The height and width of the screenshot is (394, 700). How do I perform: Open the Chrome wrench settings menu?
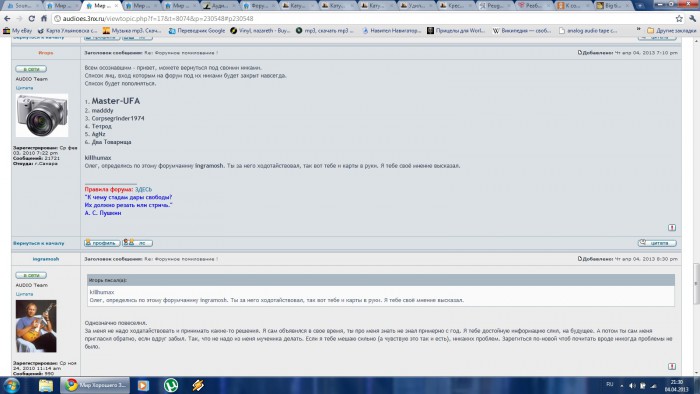click(692, 19)
